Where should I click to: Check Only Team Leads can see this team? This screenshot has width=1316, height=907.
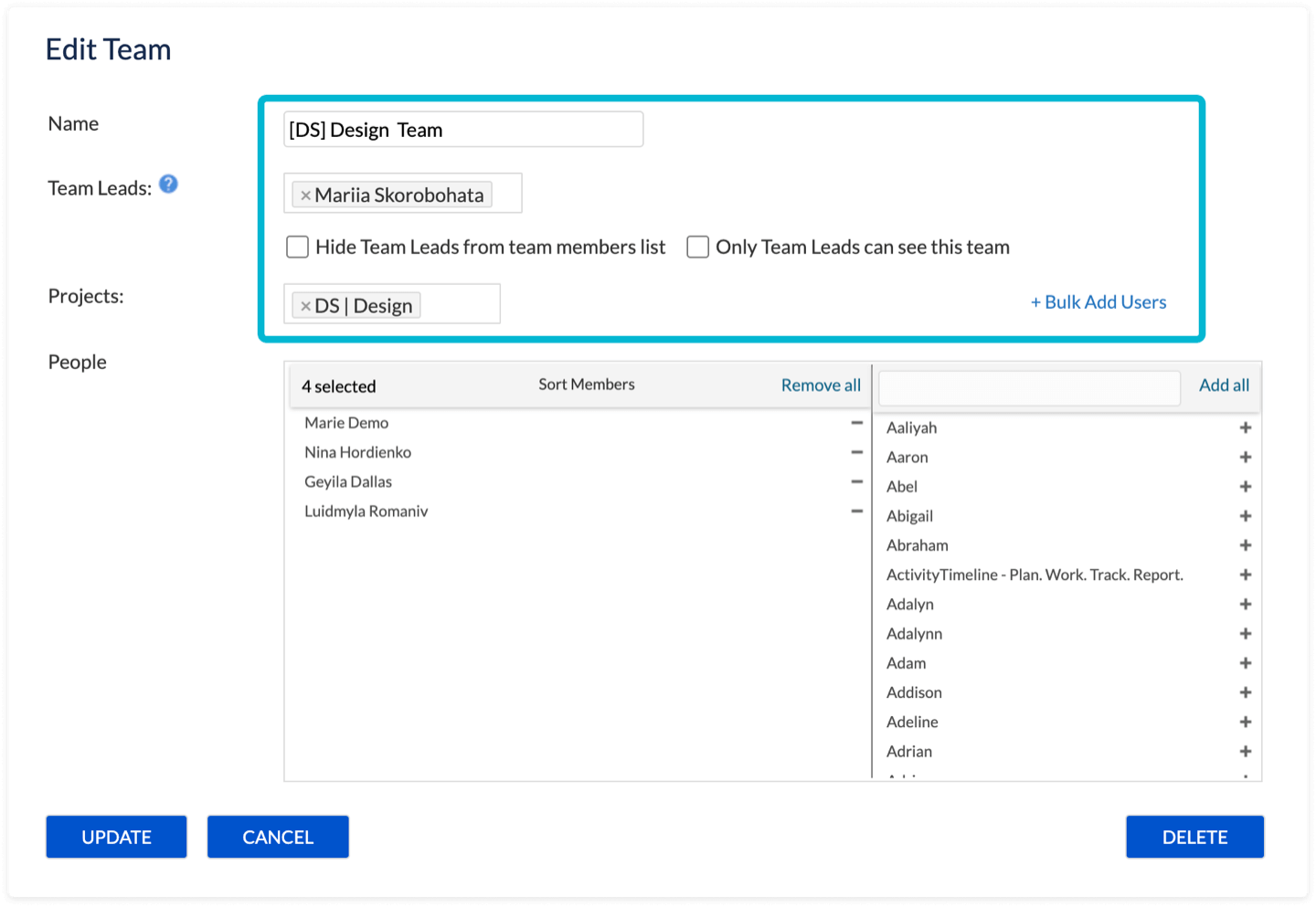(x=697, y=248)
